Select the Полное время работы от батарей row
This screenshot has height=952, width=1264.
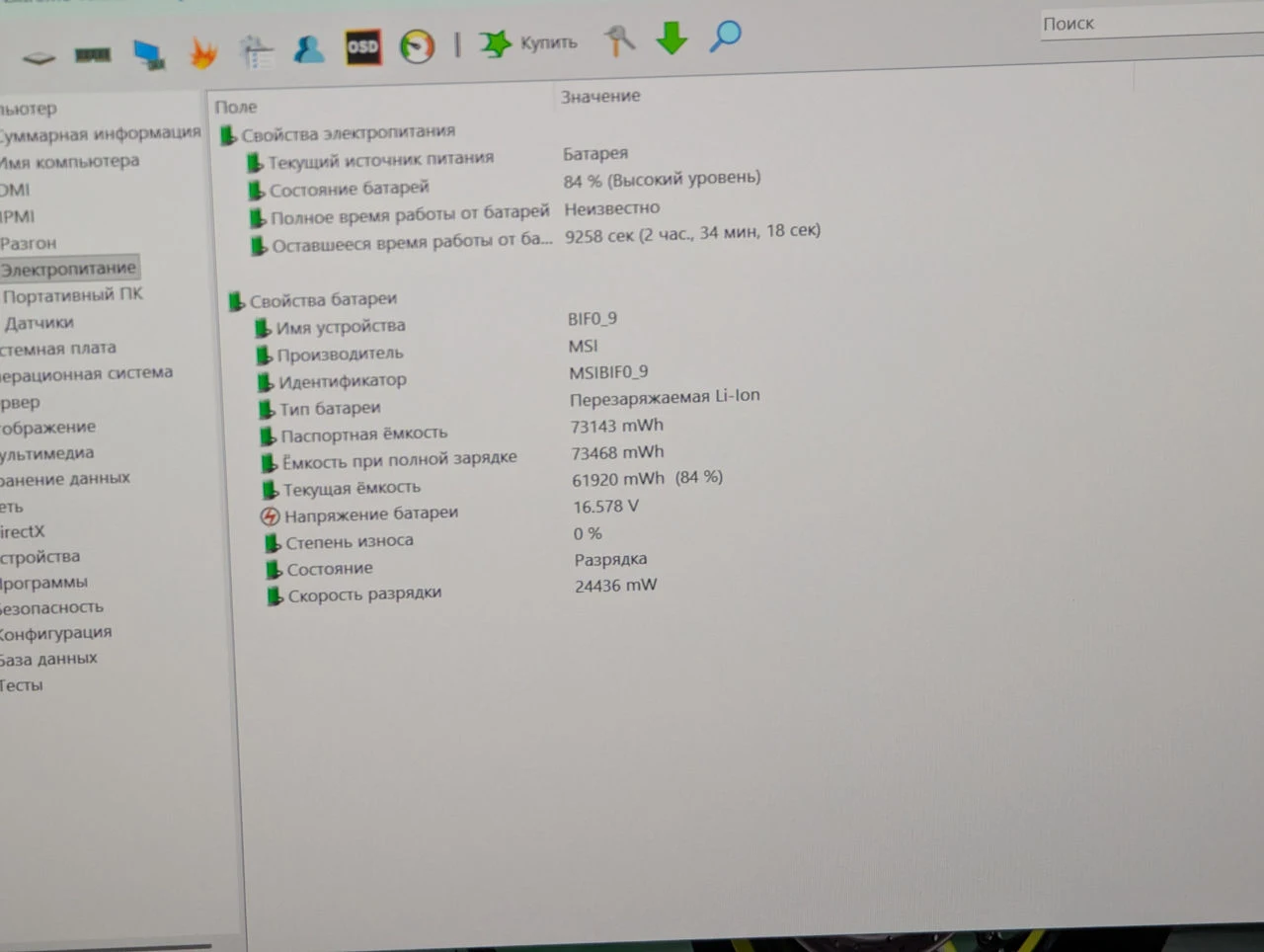(x=410, y=214)
